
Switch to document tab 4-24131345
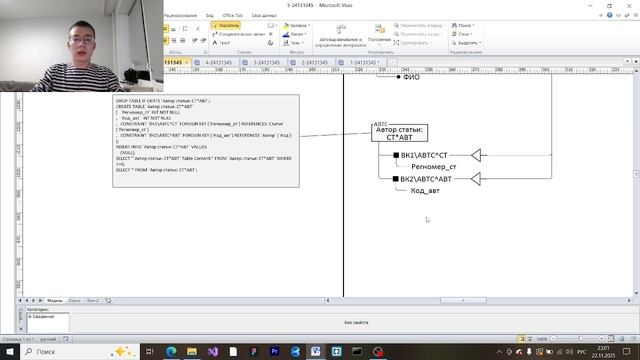point(215,62)
